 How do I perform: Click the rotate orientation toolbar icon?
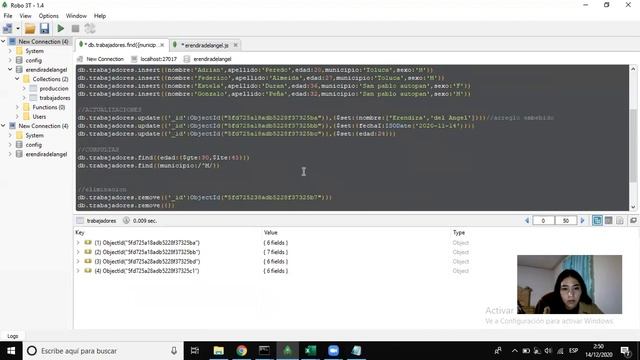pyautogui.click(x=90, y=29)
